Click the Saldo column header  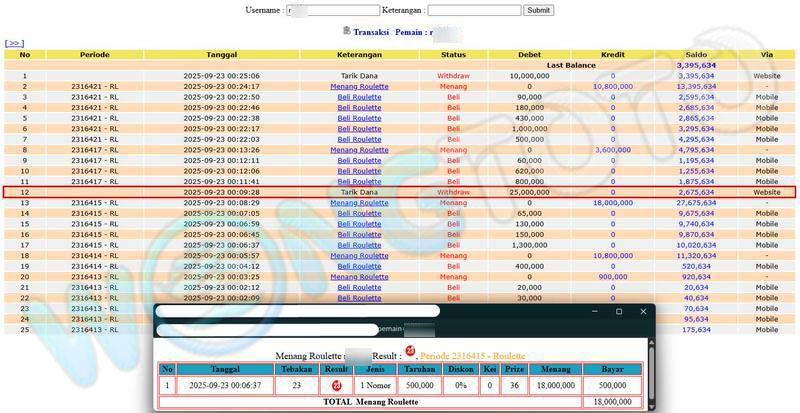click(x=696, y=54)
